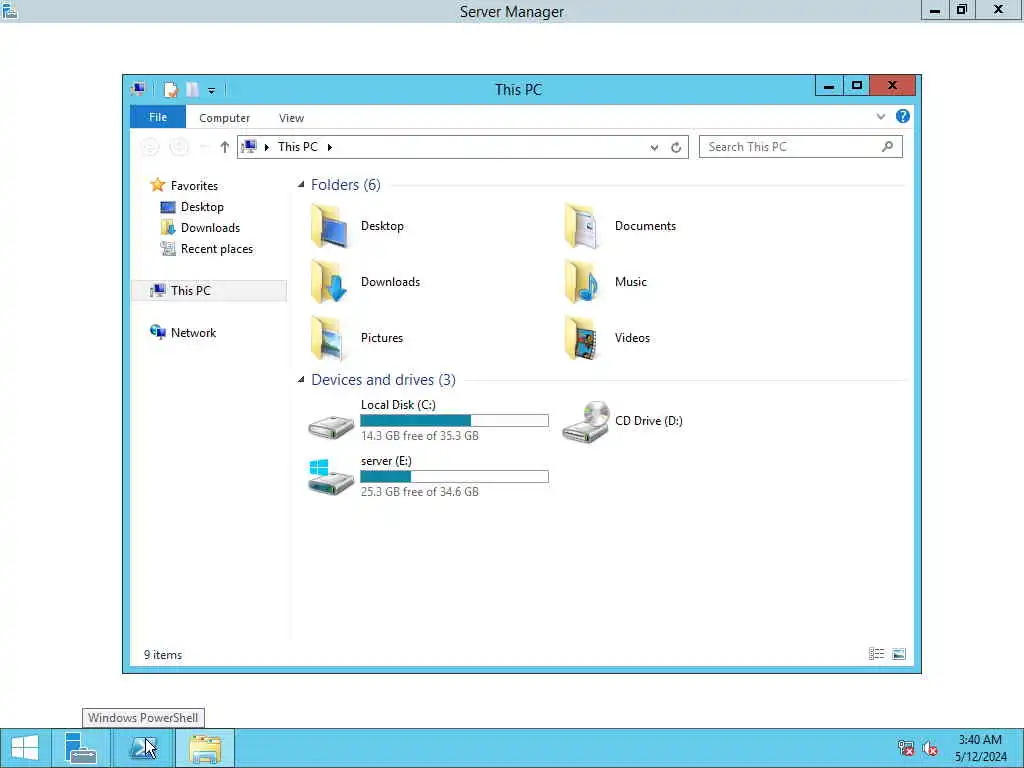Refresh the This PC view

tap(676, 148)
